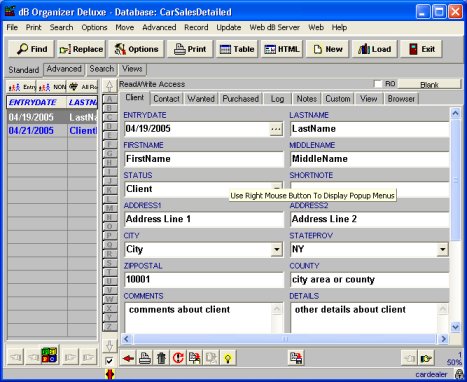Toggle the checkbox below the alphabet index

coord(109,361)
